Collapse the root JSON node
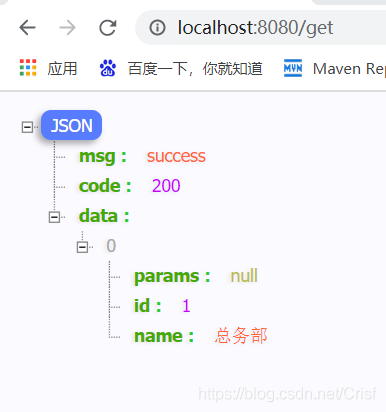386x412 pixels. coord(27,127)
